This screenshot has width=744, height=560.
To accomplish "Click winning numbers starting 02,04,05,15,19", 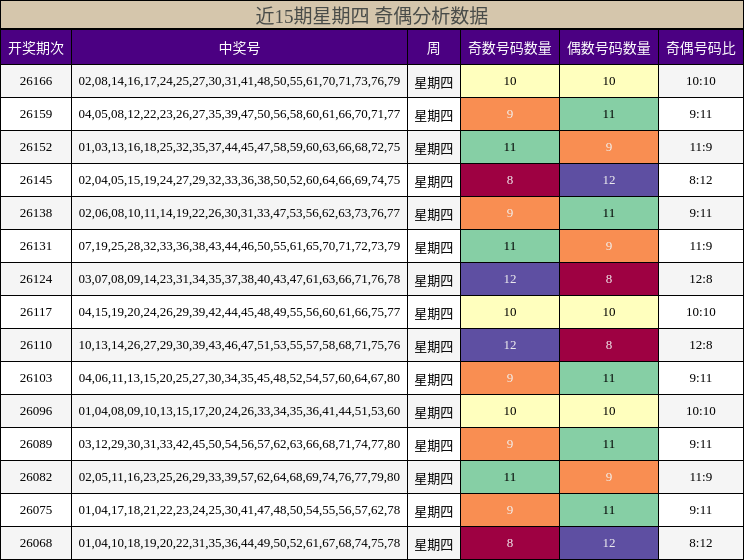I will (239, 180).
